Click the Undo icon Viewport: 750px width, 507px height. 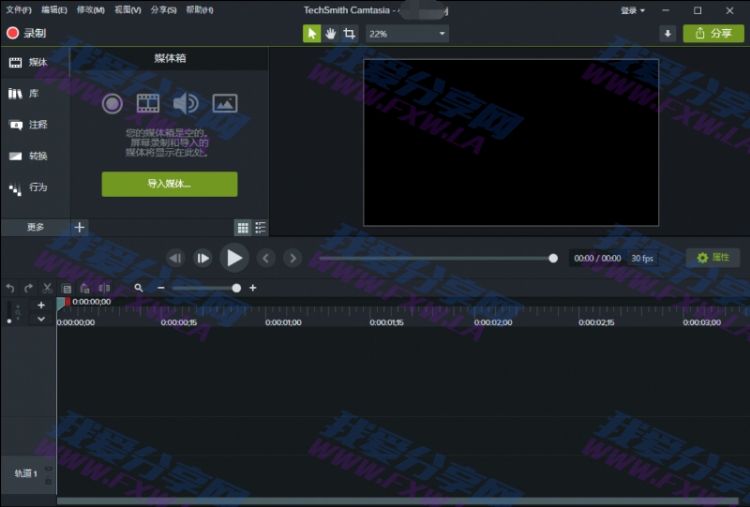point(11,288)
